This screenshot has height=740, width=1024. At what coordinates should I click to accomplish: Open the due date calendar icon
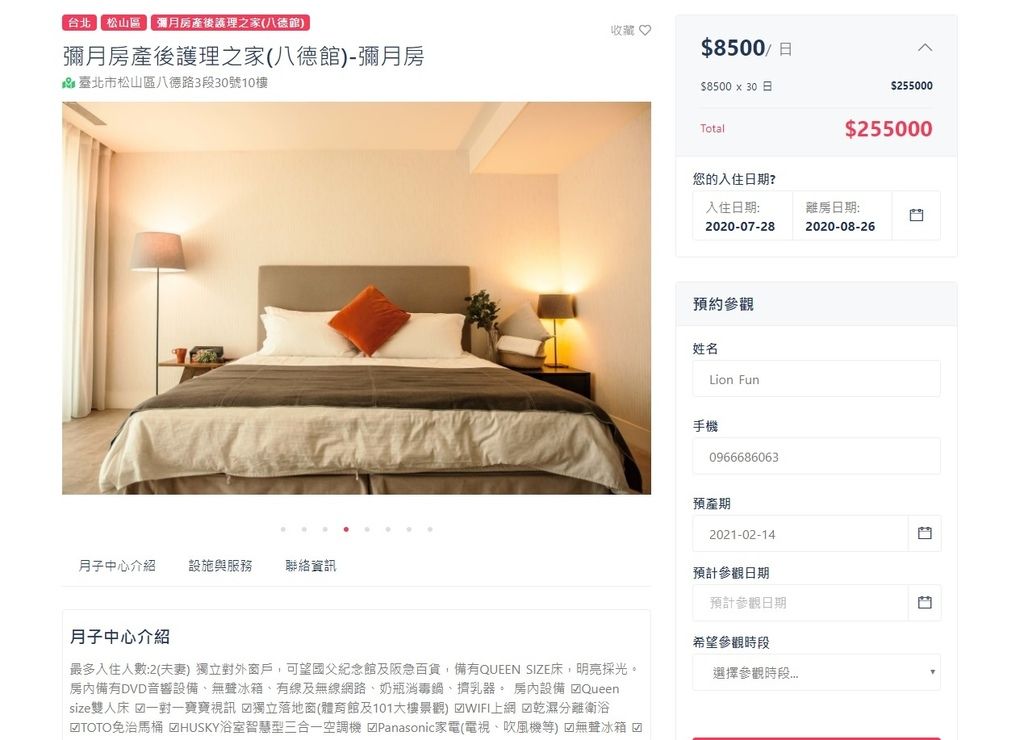pos(925,533)
